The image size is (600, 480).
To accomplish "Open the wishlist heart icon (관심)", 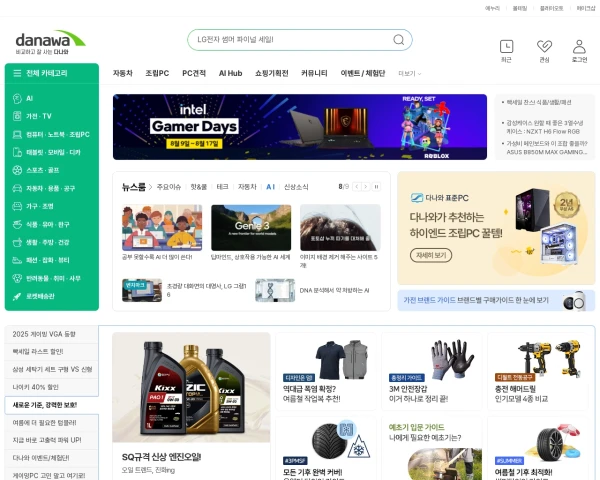I will pos(544,47).
